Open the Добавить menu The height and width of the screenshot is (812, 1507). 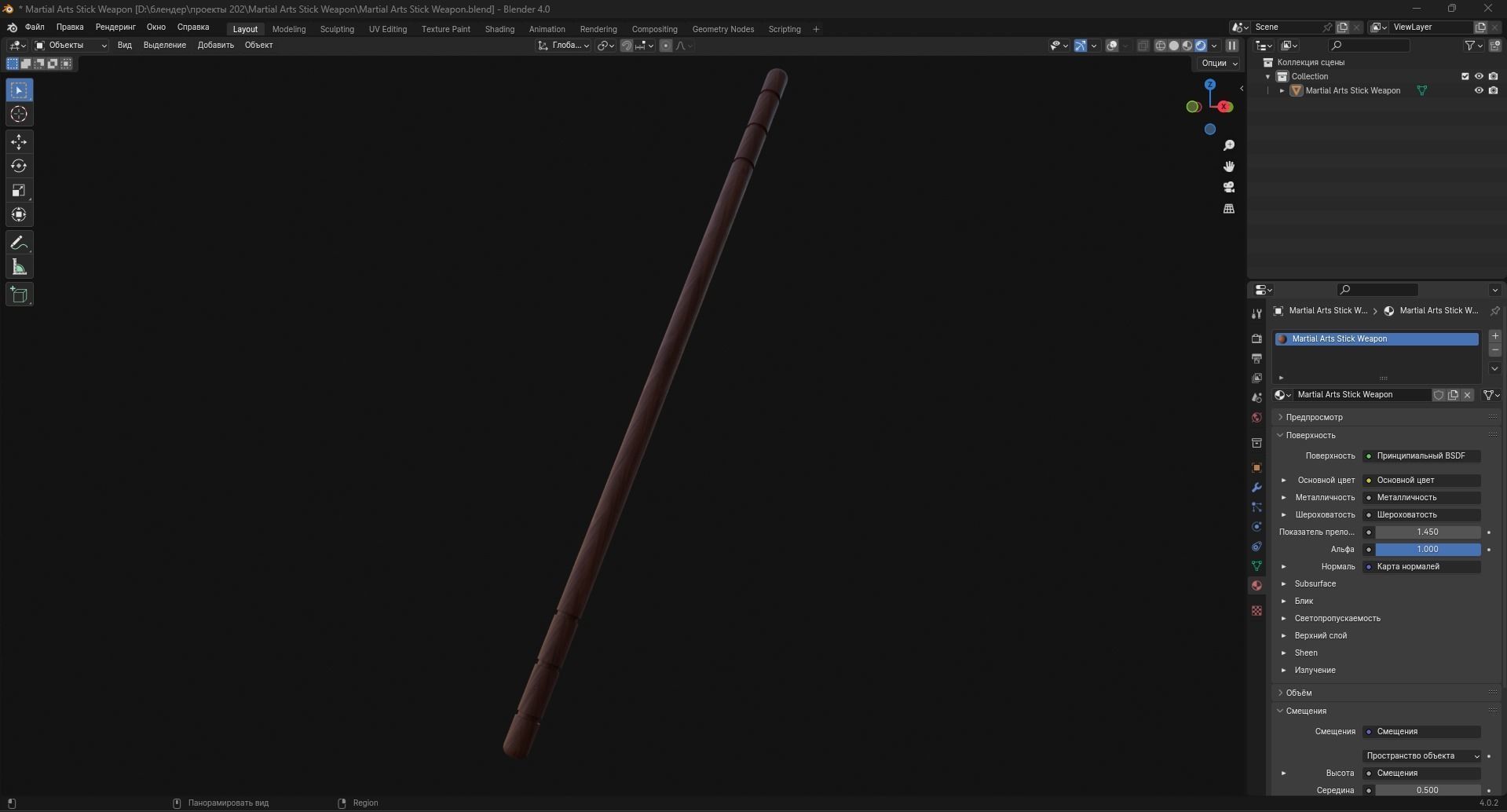pos(215,46)
